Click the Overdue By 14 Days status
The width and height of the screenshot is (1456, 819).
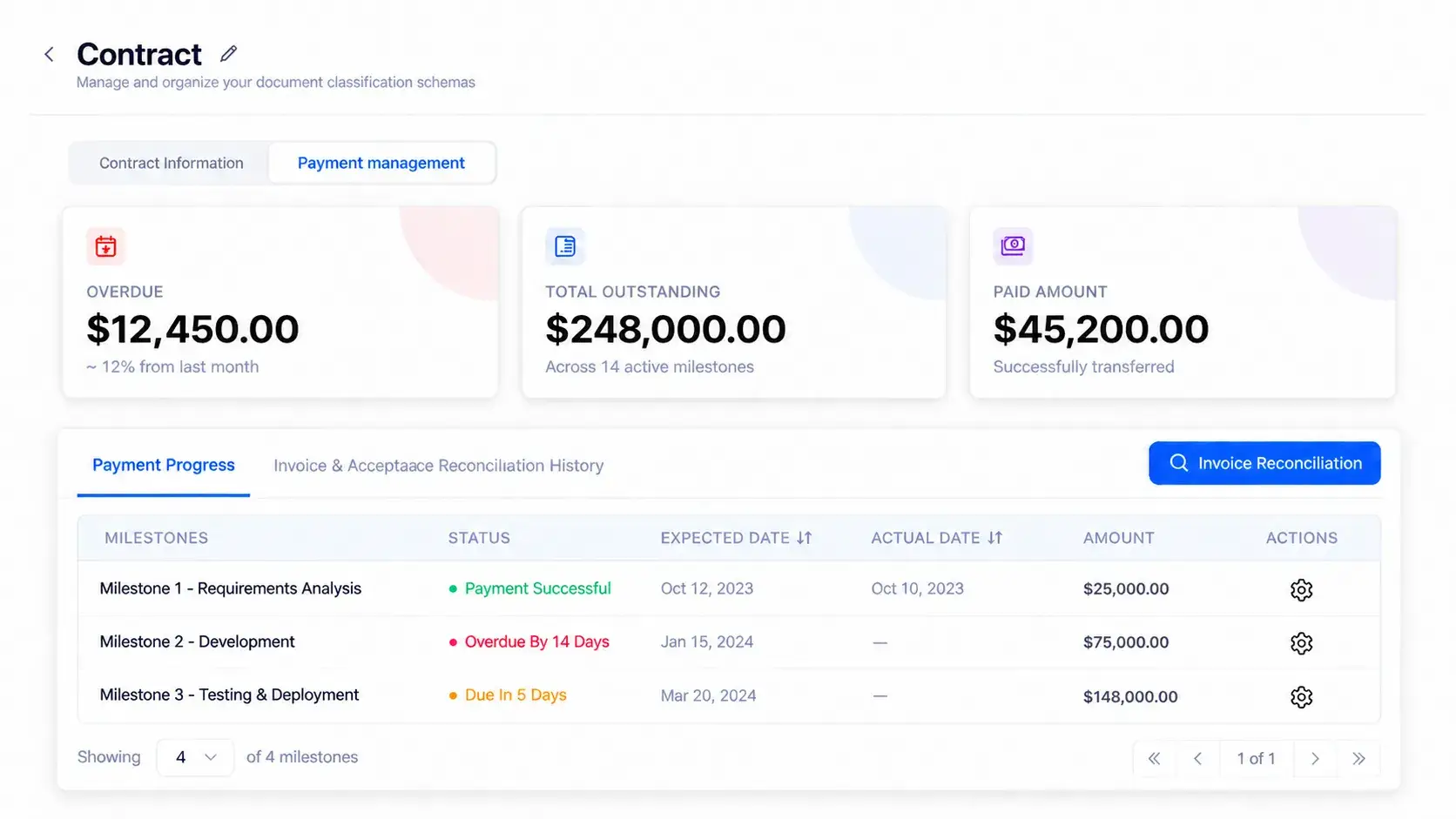[529, 641]
